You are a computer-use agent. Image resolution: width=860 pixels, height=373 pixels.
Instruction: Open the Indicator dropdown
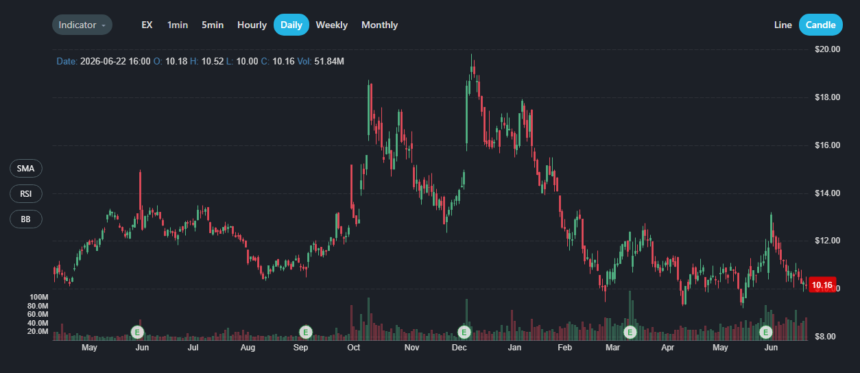(82, 25)
